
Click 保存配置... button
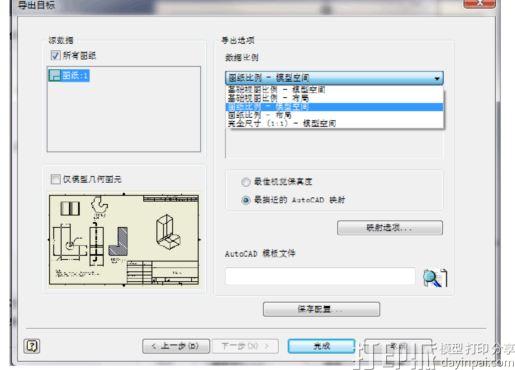[321, 309]
